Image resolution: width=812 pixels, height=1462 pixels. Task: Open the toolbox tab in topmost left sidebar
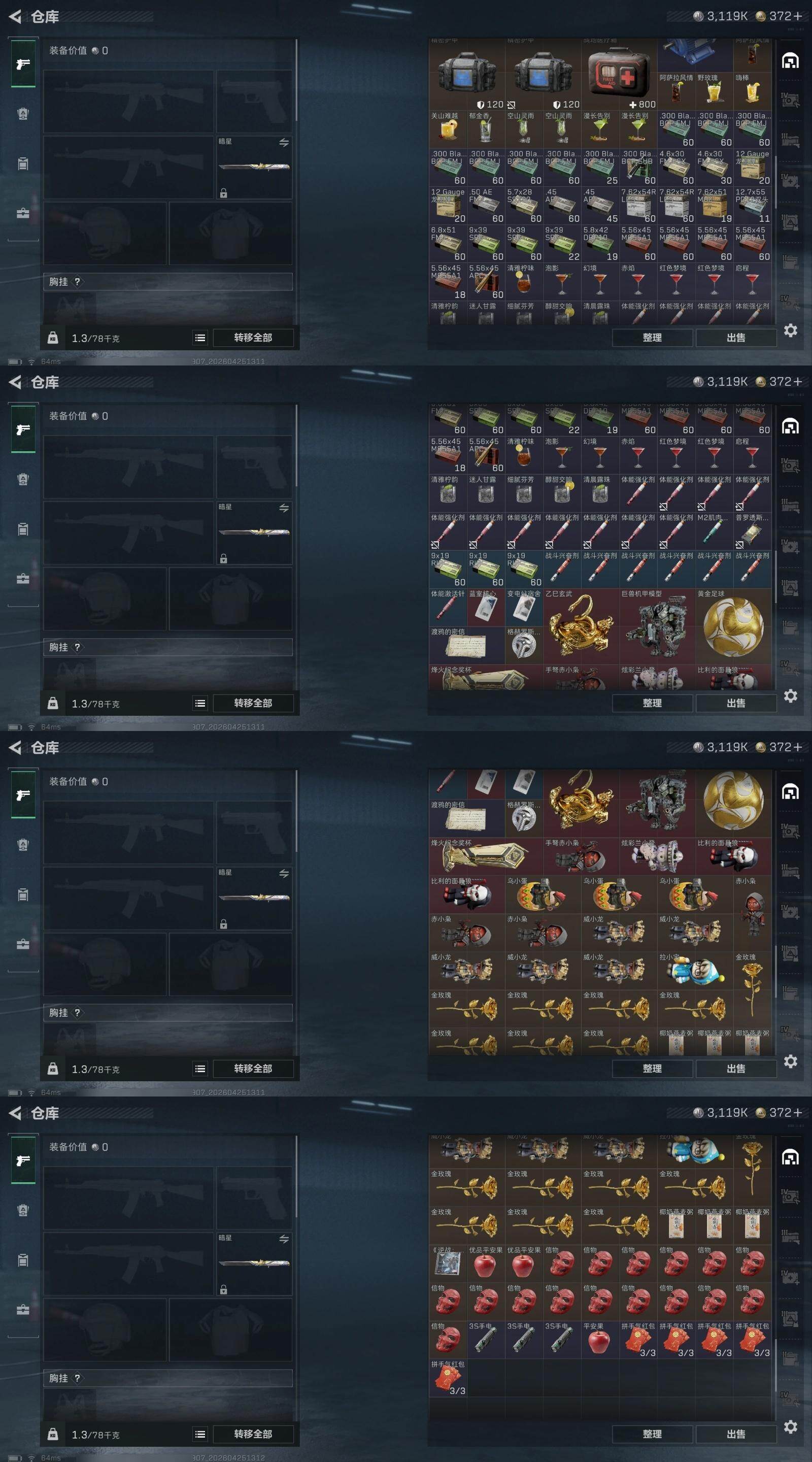tap(23, 213)
